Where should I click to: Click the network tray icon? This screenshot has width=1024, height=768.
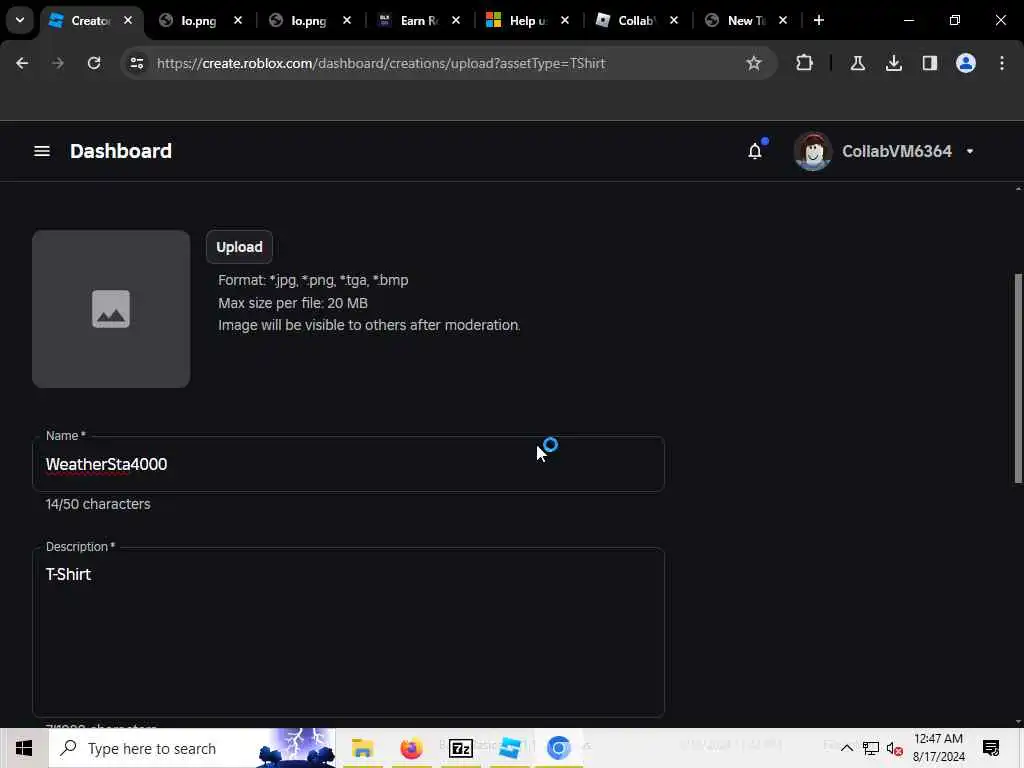[x=871, y=748]
